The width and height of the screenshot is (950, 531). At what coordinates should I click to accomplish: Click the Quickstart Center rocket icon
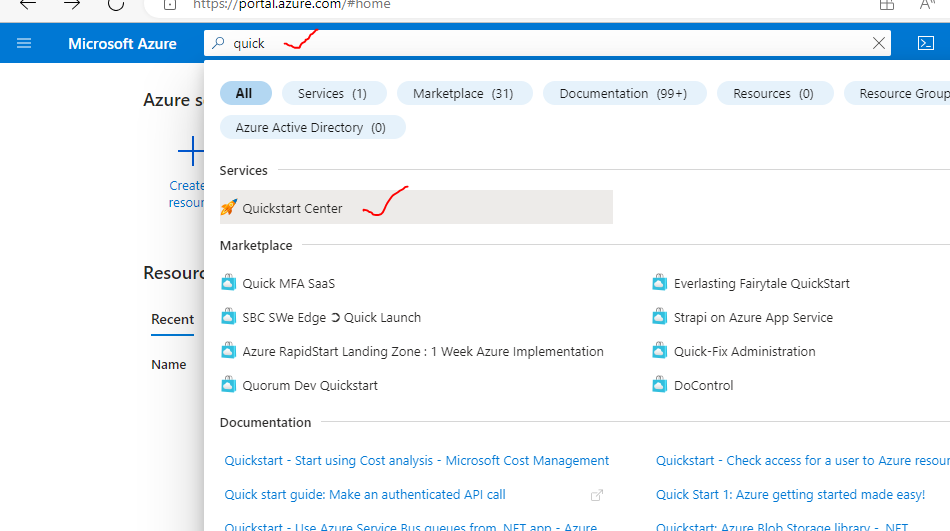228,208
